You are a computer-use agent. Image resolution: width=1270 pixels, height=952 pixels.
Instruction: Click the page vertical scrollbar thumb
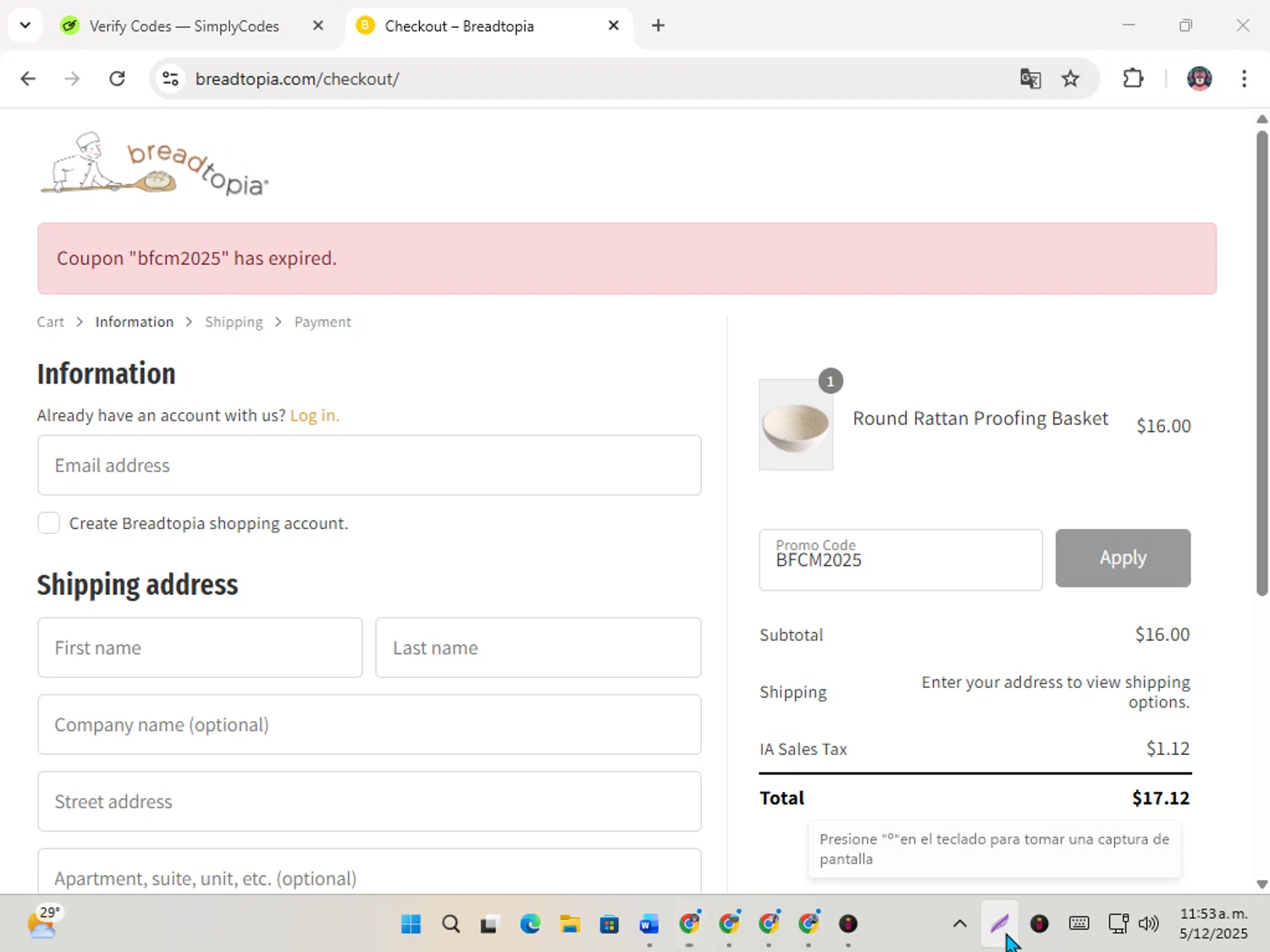click(1262, 364)
